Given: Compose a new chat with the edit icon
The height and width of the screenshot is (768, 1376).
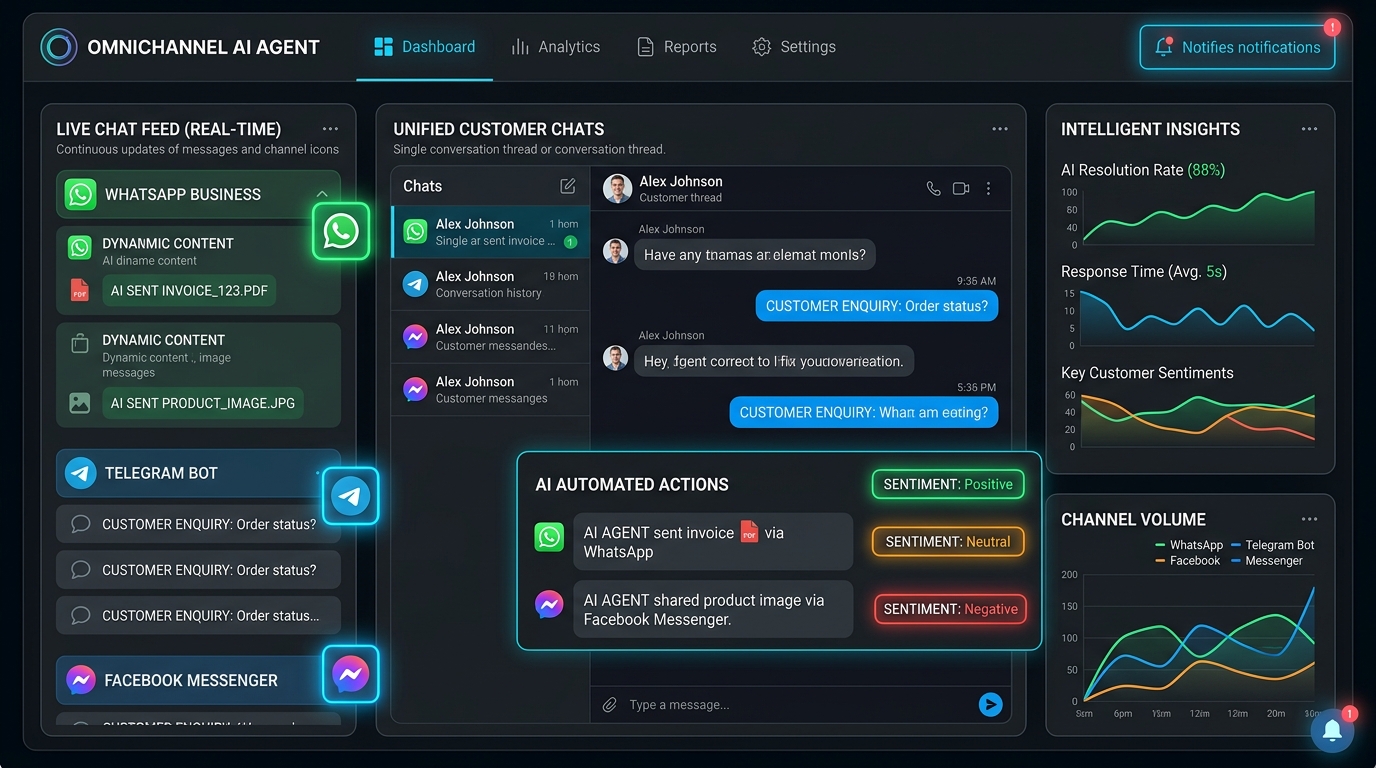Looking at the screenshot, I should (568, 186).
